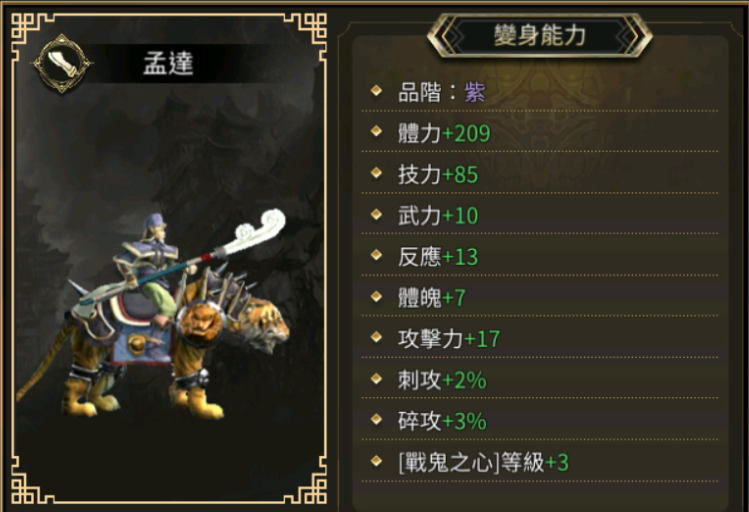The image size is (749, 512).
Task: Select the 體力+209 stat row
Action: (540, 133)
